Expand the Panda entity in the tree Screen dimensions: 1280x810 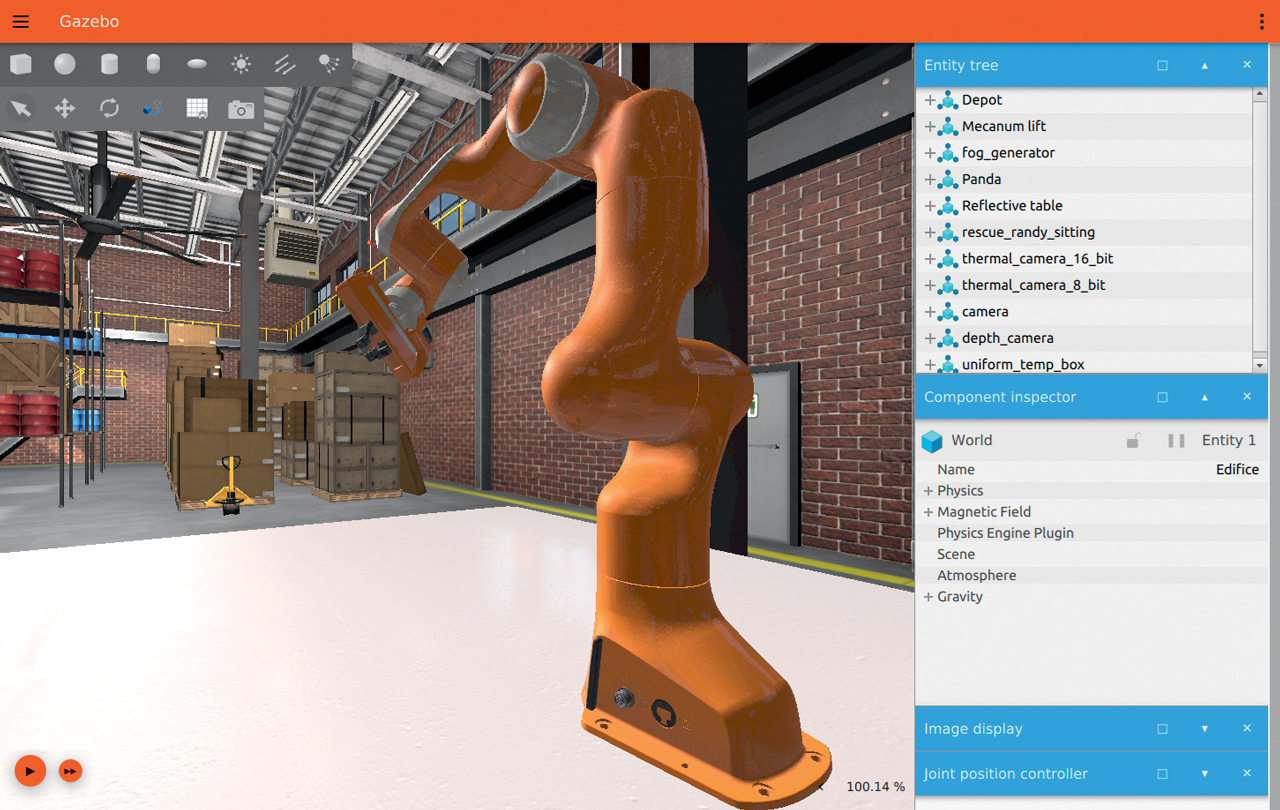[x=930, y=180]
